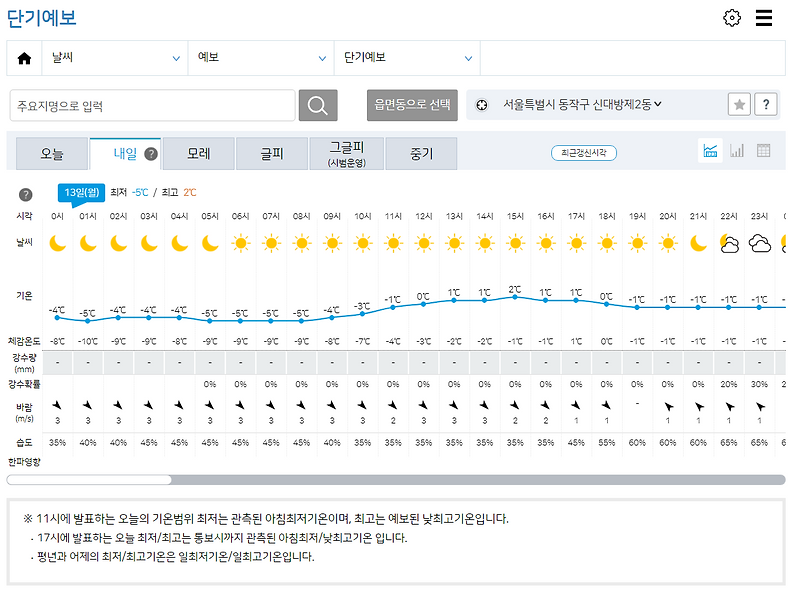Open location help question mark button
Image resolution: width=800 pixels, height=592 pixels.
click(x=766, y=105)
